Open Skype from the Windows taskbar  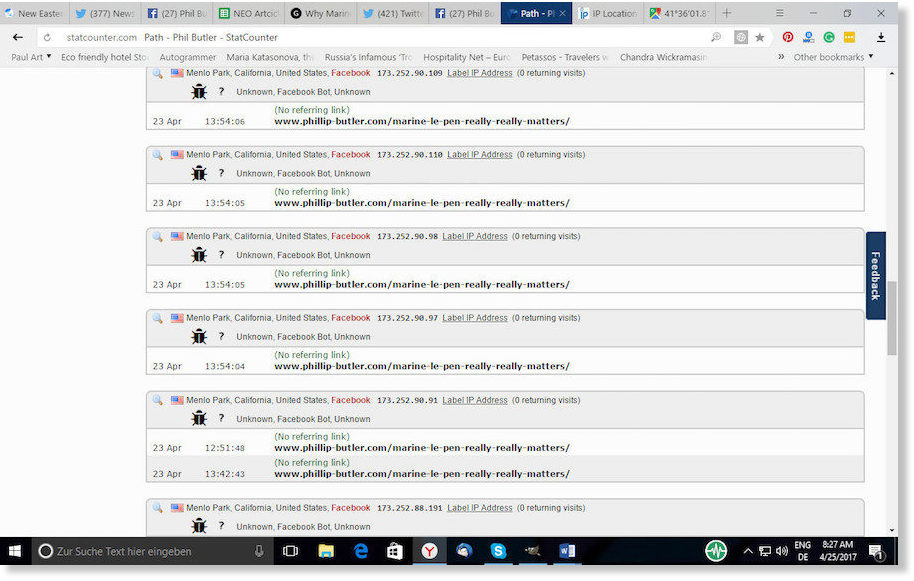[498, 551]
